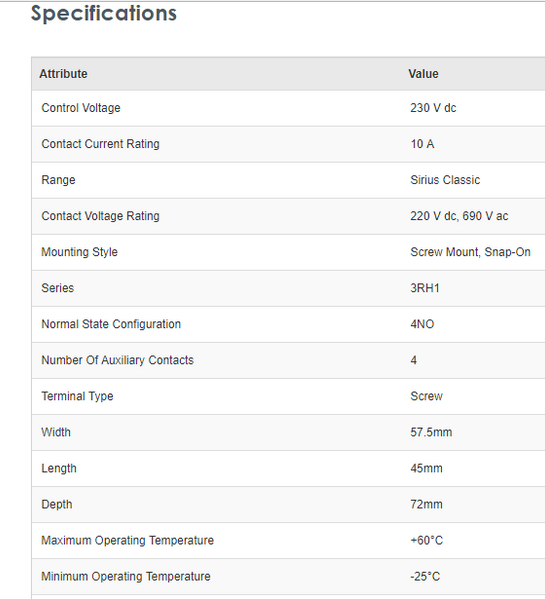545x600 pixels.
Task: Click the Contact Current Rating row label
Action: (100, 144)
